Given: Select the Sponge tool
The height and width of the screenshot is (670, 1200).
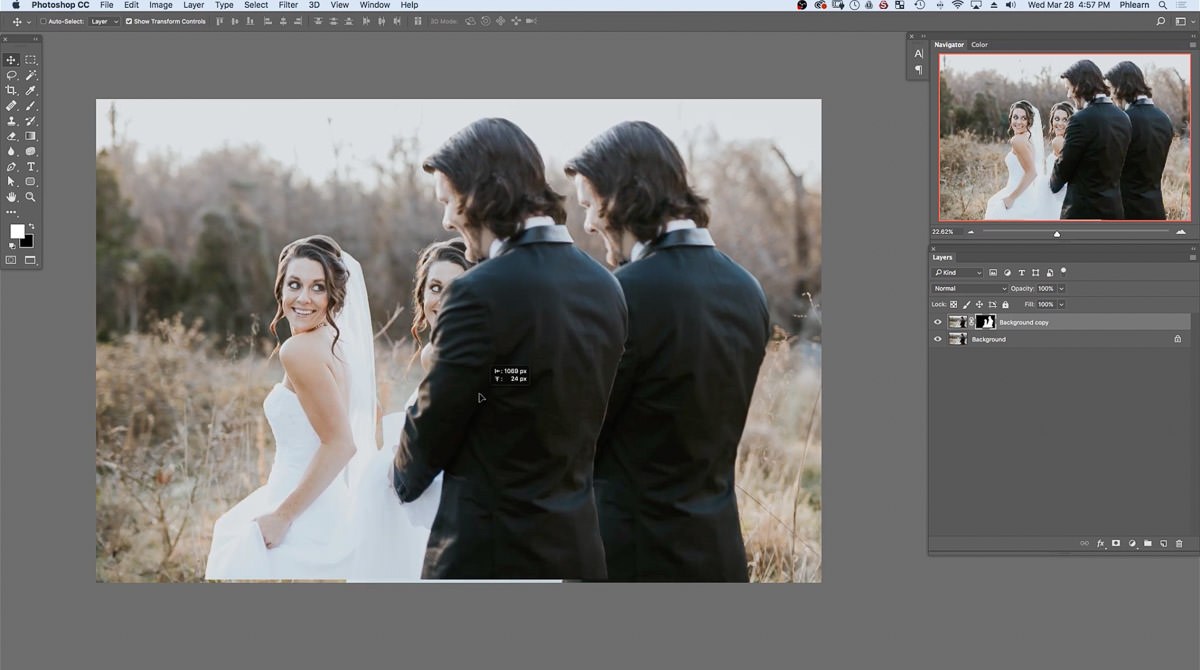Looking at the screenshot, I should click(31, 151).
